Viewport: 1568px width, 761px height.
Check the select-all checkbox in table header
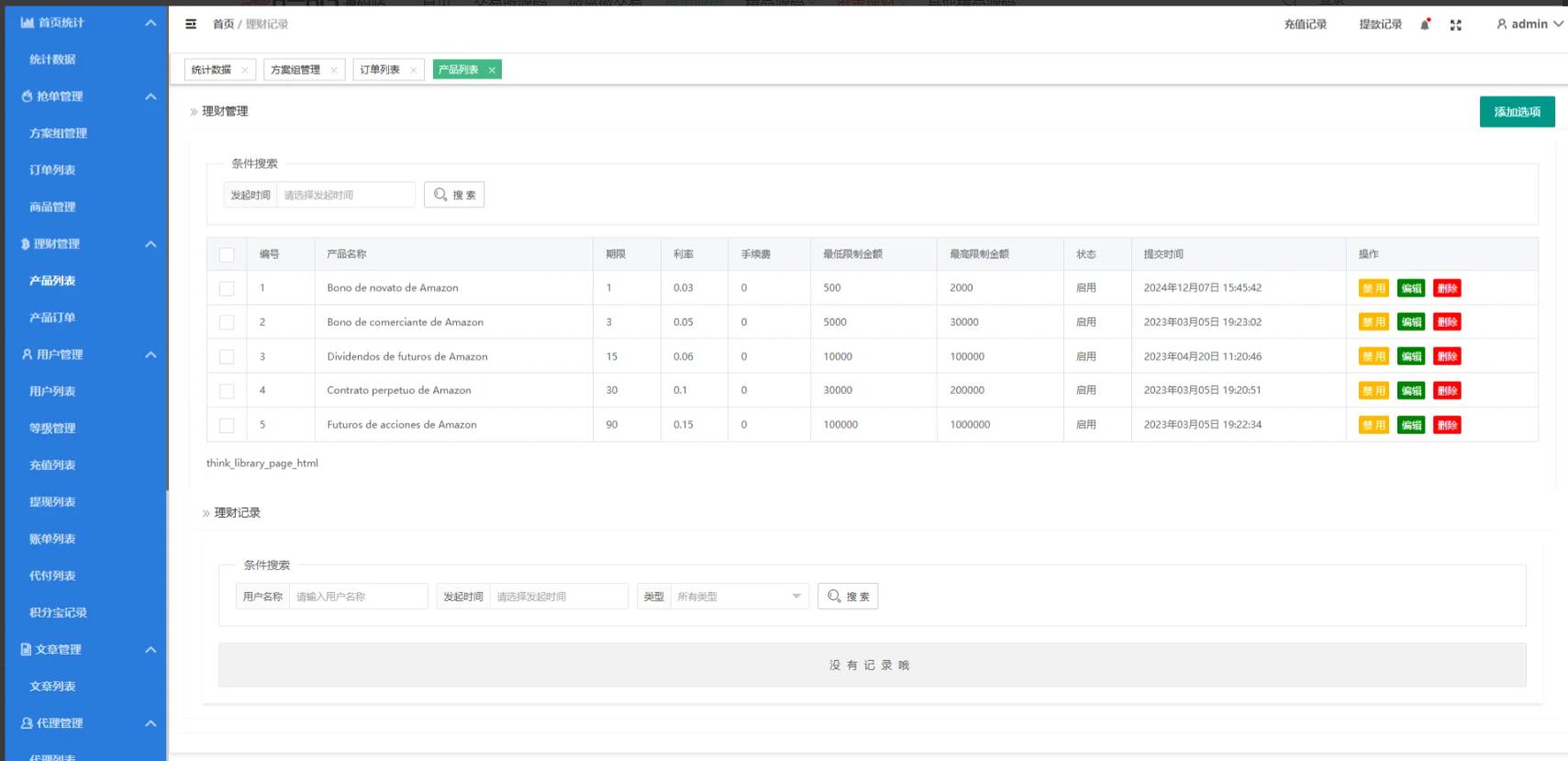tap(227, 254)
